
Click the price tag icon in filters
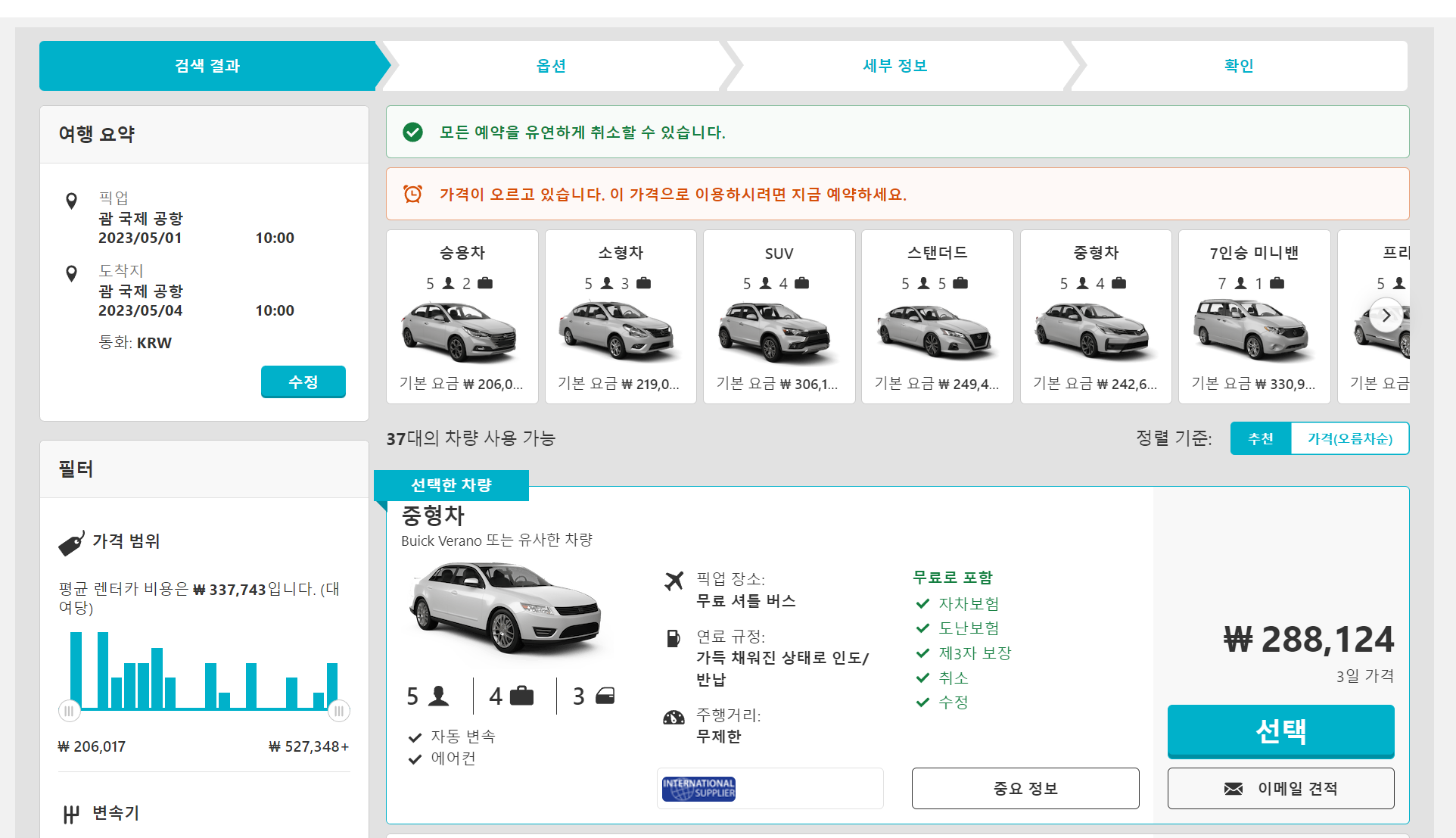click(71, 543)
